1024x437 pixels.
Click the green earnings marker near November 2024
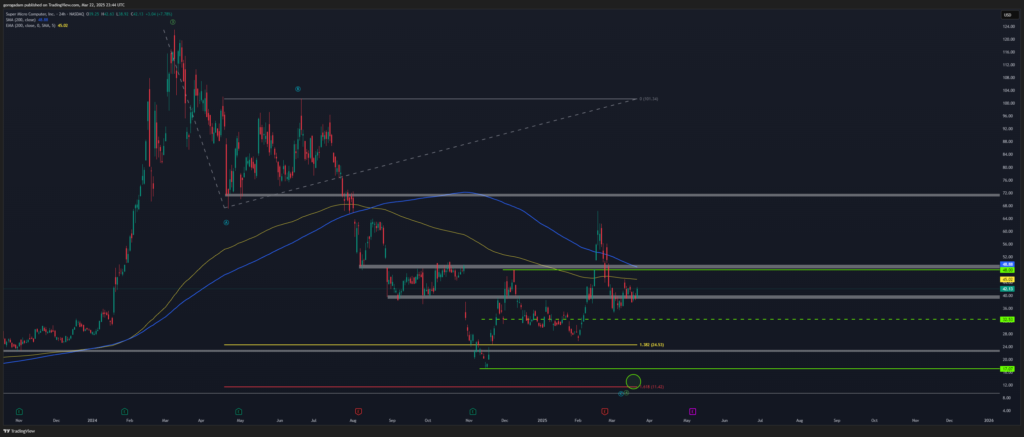pos(473,411)
